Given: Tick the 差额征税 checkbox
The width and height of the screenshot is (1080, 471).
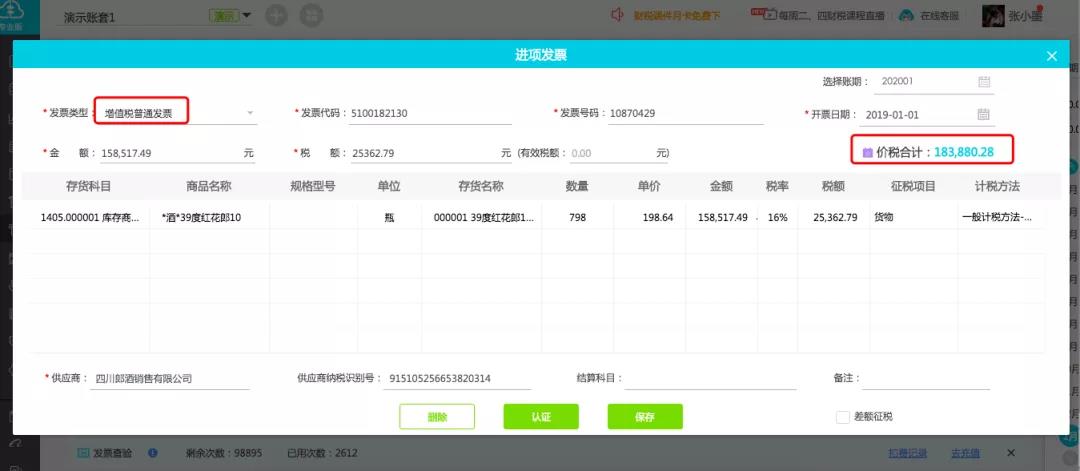Looking at the screenshot, I should (842, 417).
